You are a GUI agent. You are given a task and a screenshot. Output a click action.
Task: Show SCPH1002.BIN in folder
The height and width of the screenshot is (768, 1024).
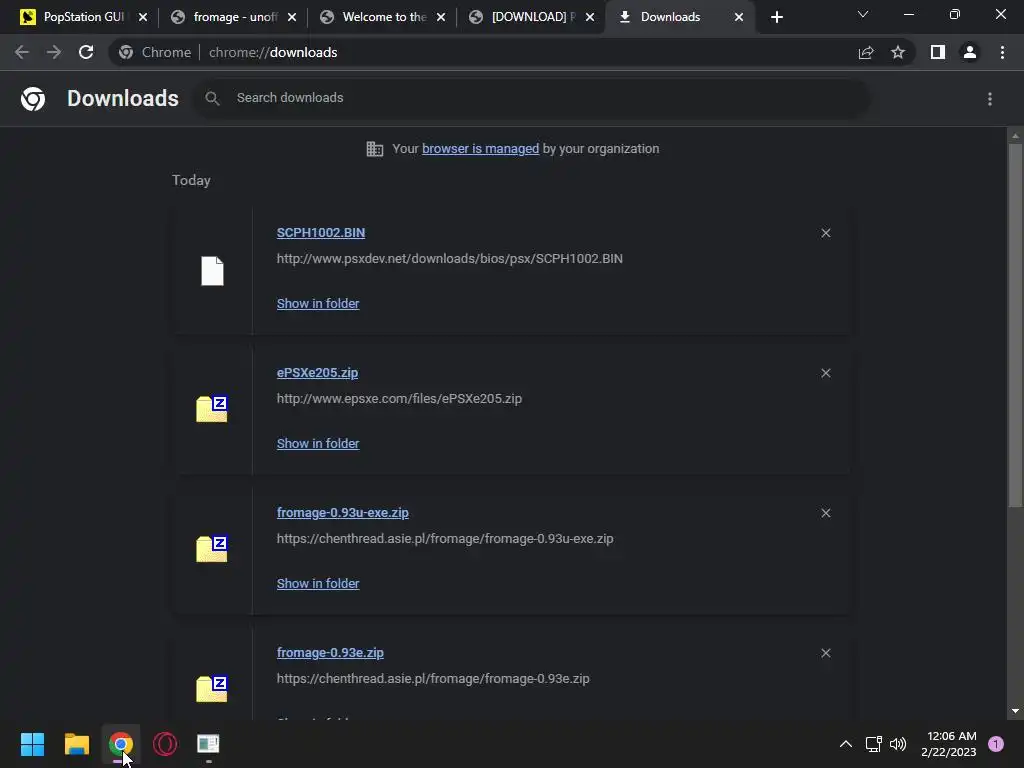(x=318, y=304)
